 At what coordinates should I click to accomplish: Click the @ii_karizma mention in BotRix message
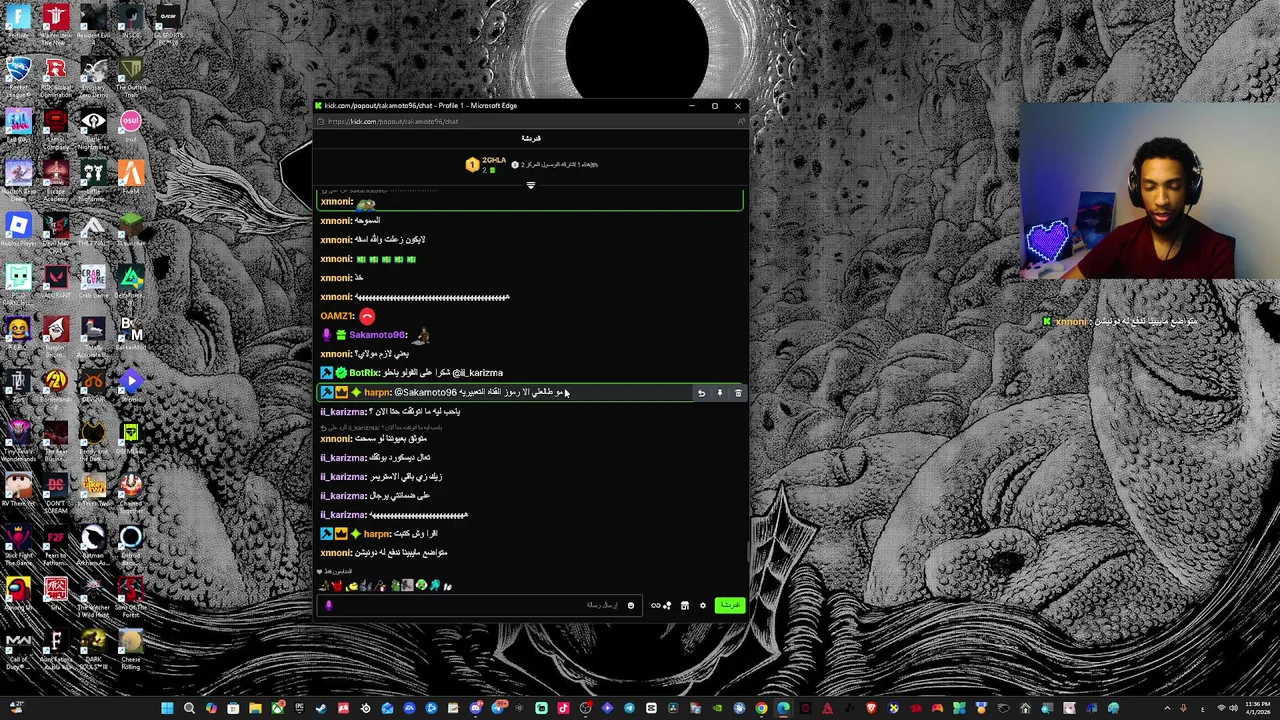(477, 373)
